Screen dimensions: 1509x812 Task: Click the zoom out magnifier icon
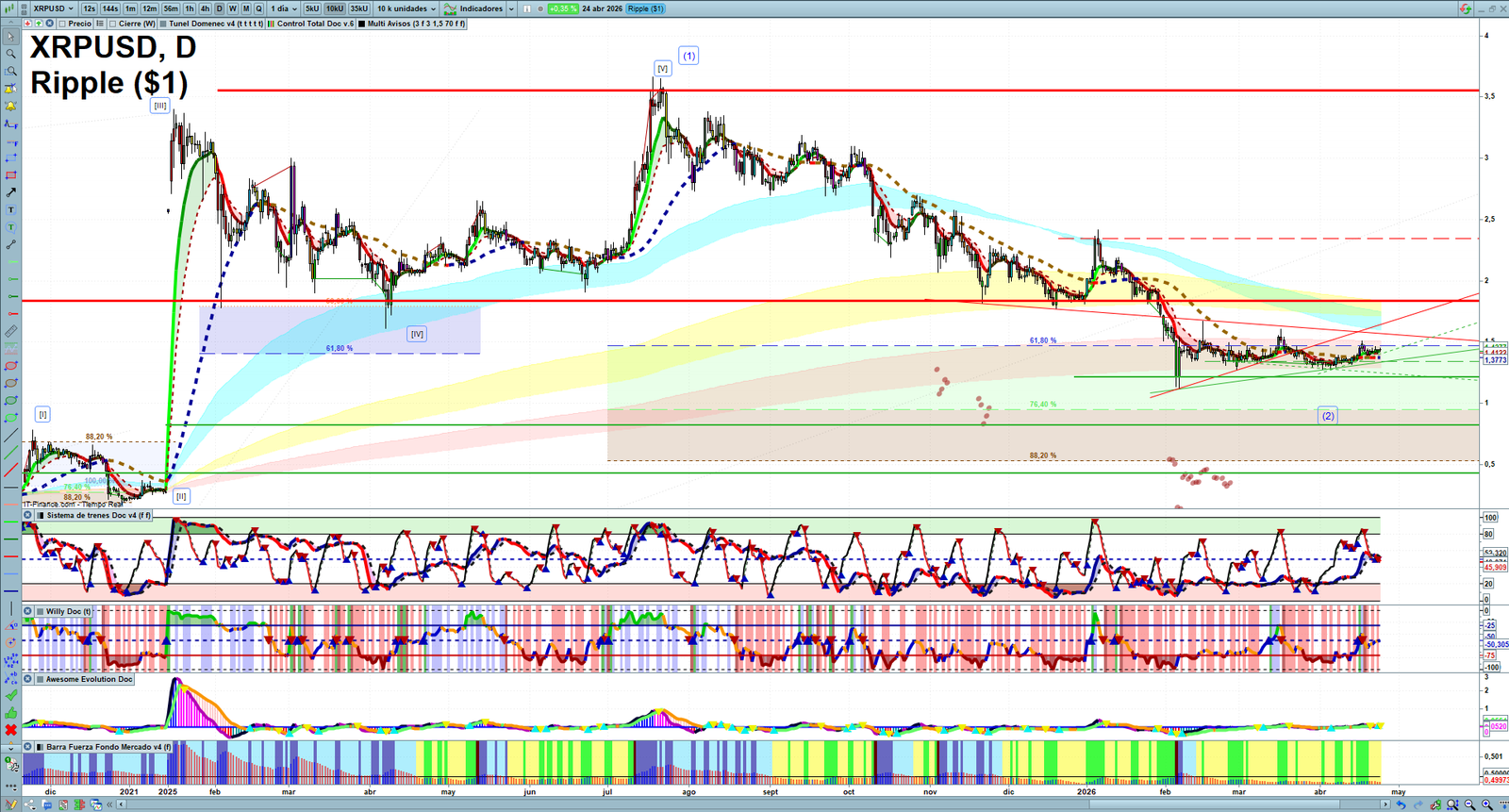(x=1470, y=804)
